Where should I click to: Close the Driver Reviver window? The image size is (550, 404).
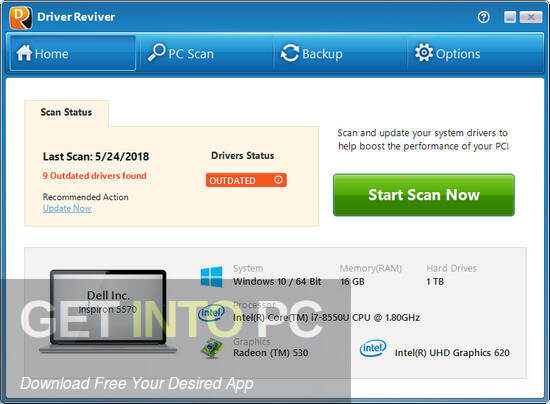coord(530,17)
